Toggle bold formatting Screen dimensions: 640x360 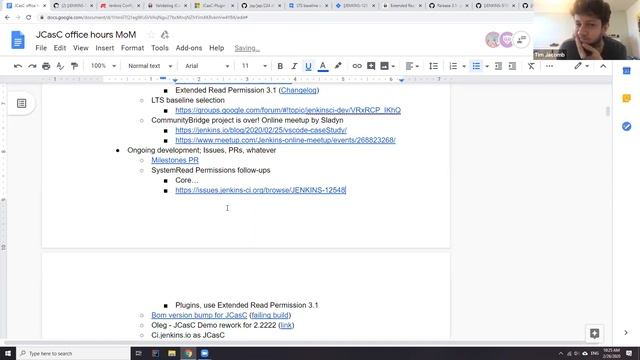coord(280,66)
